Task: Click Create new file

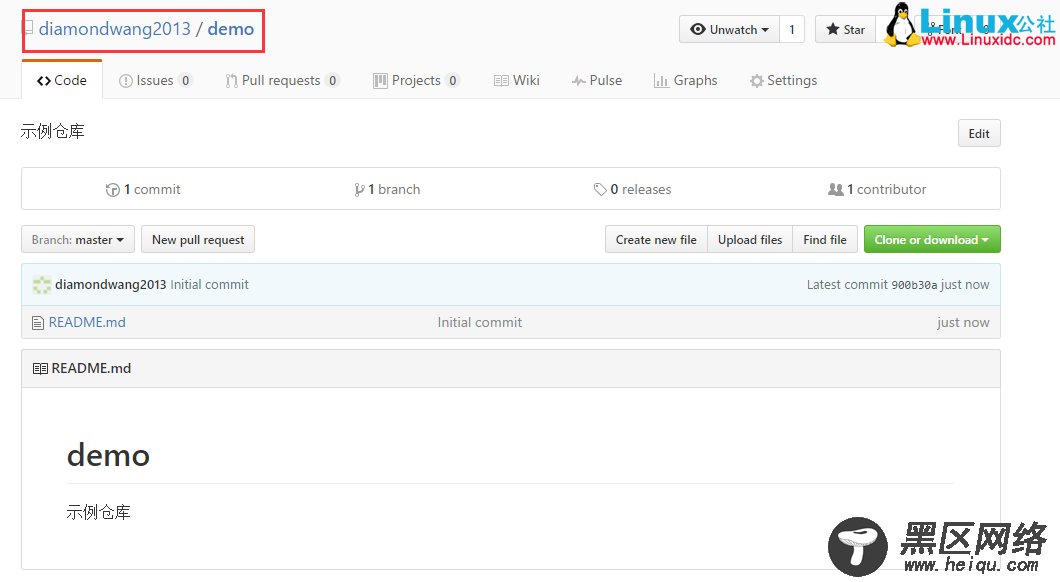Action: 656,239
